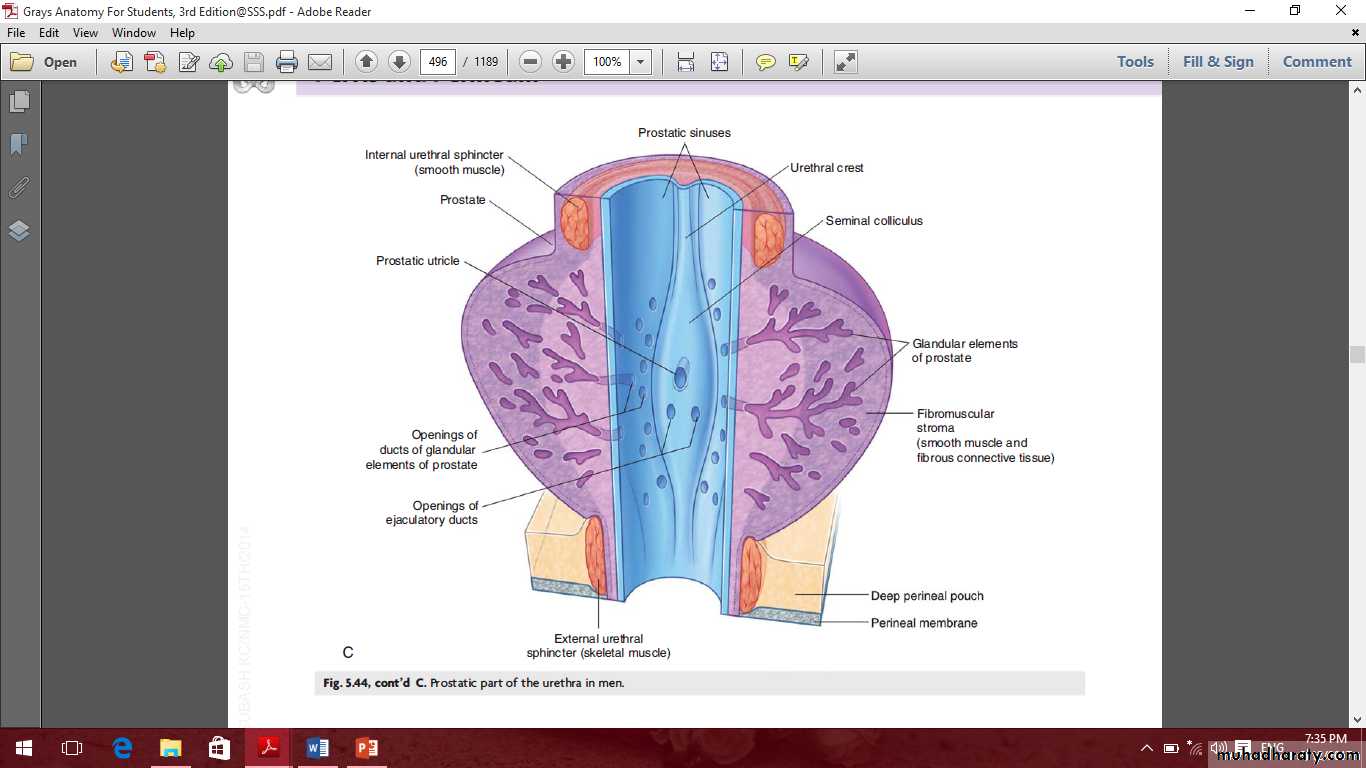
Task: Switch to read mode with arrows icon
Action: click(x=846, y=62)
